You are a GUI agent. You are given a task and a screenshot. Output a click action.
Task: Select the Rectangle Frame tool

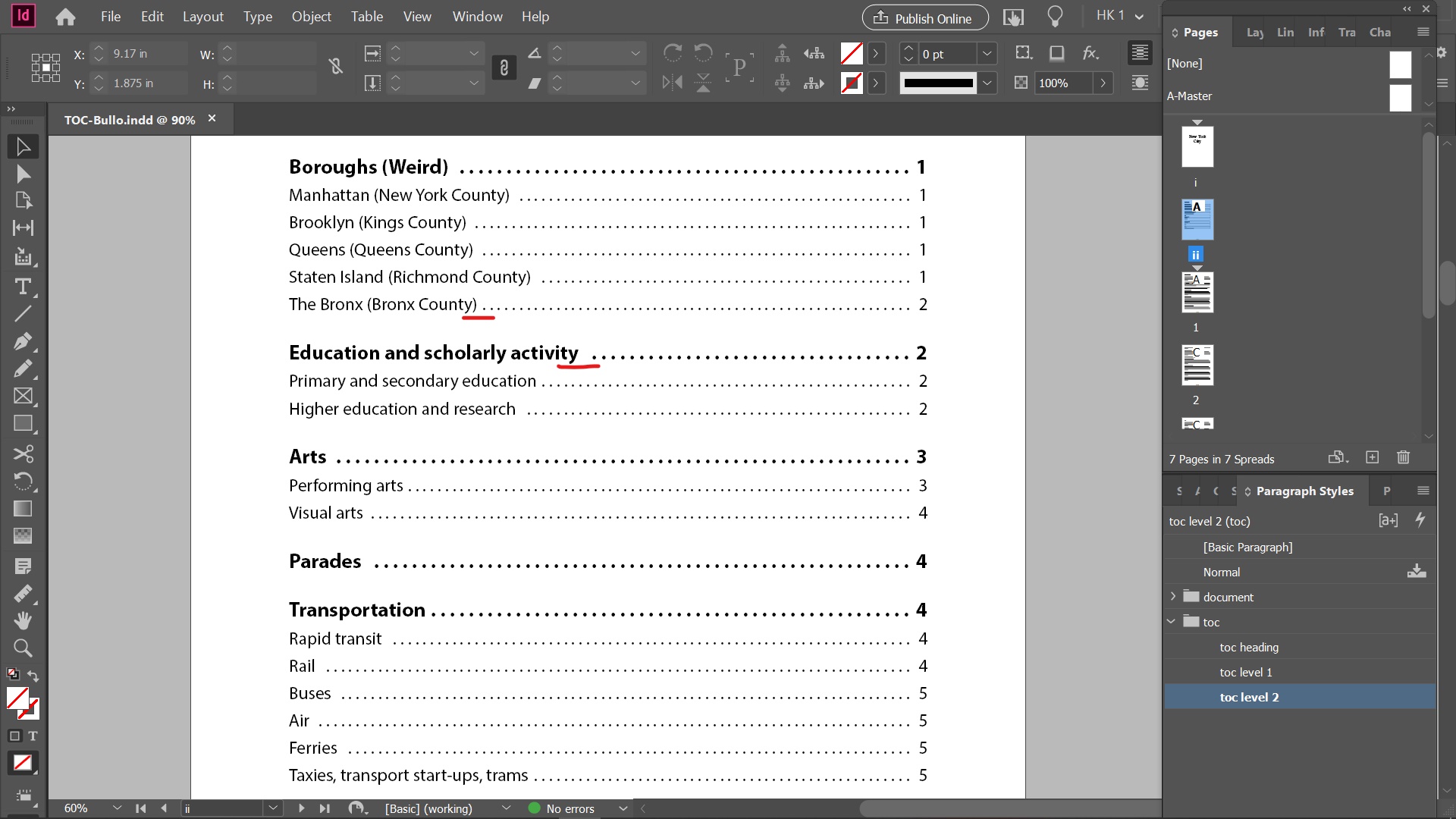pyautogui.click(x=23, y=397)
